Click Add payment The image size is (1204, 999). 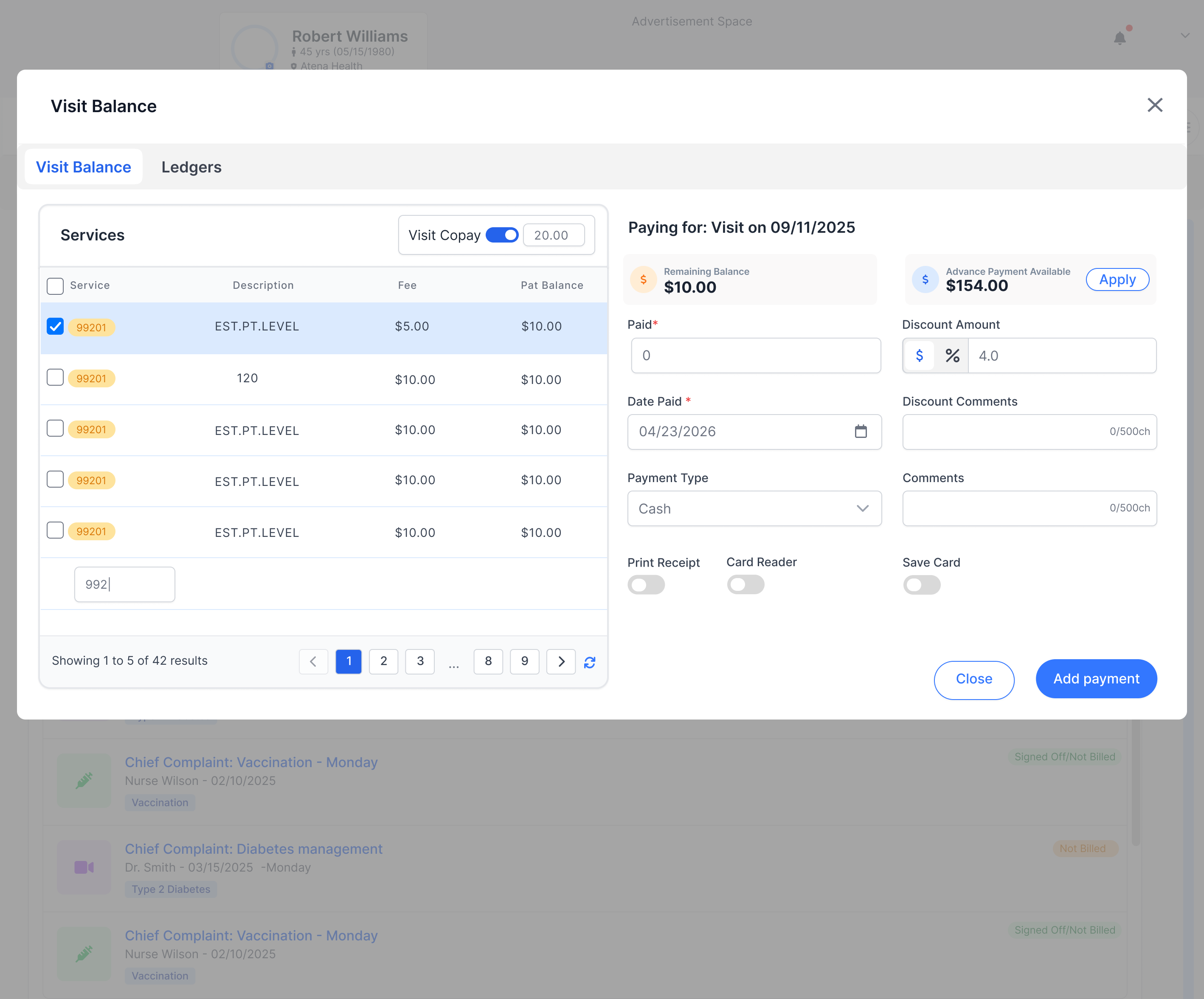[1096, 679]
